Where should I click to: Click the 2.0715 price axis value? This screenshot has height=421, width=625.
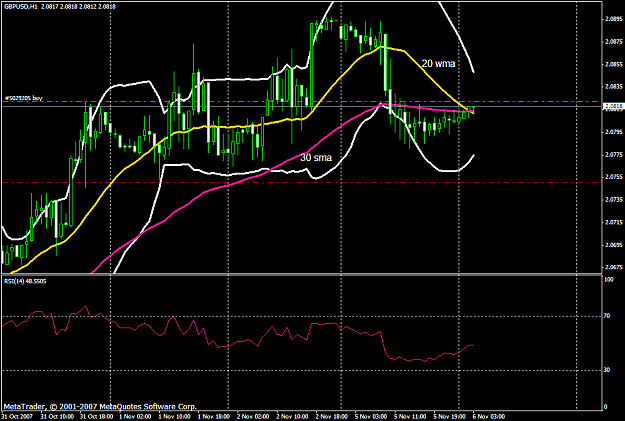(613, 222)
